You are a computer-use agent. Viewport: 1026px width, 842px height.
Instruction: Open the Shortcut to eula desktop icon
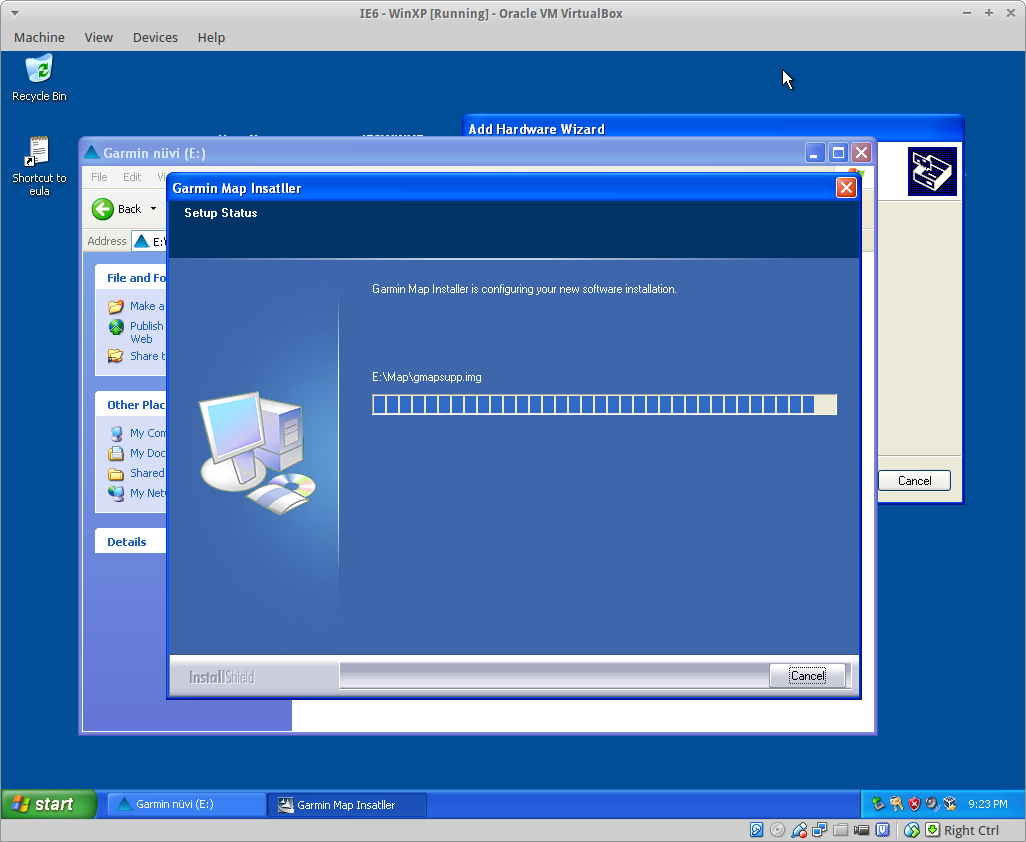[x=39, y=154]
